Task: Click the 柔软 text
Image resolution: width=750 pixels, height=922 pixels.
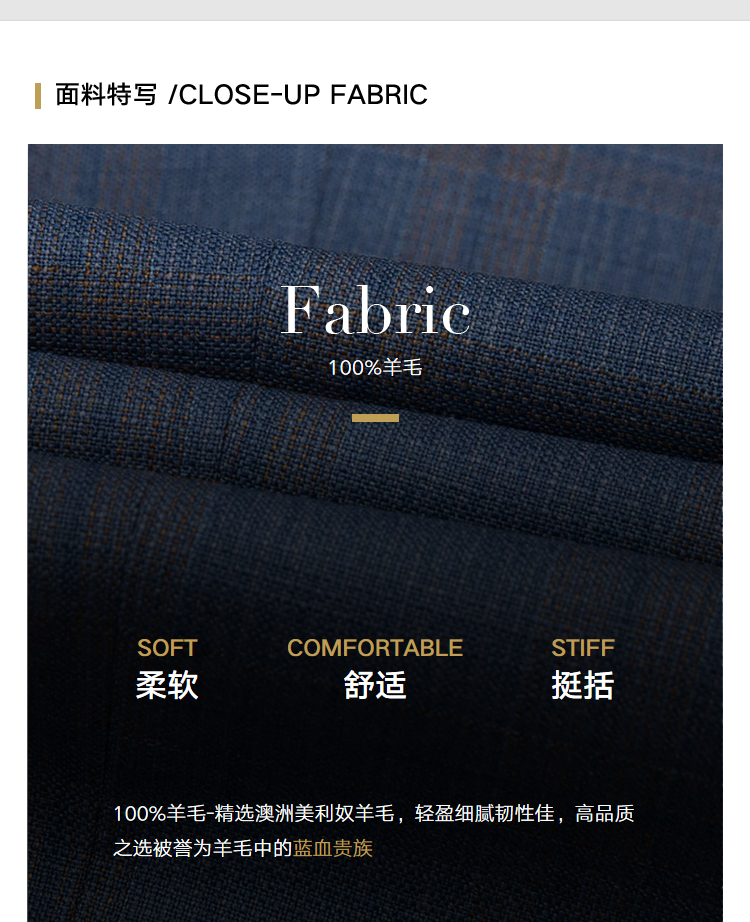Action: point(167,685)
